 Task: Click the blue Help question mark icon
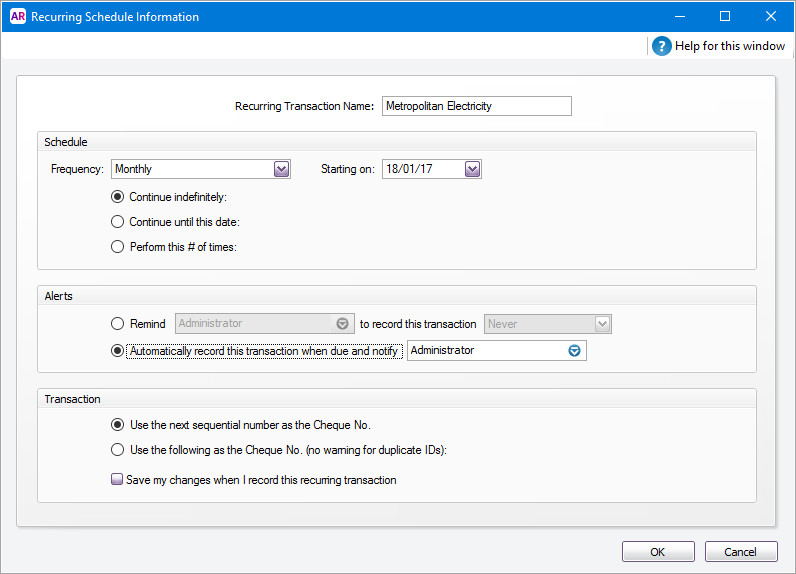pos(662,46)
